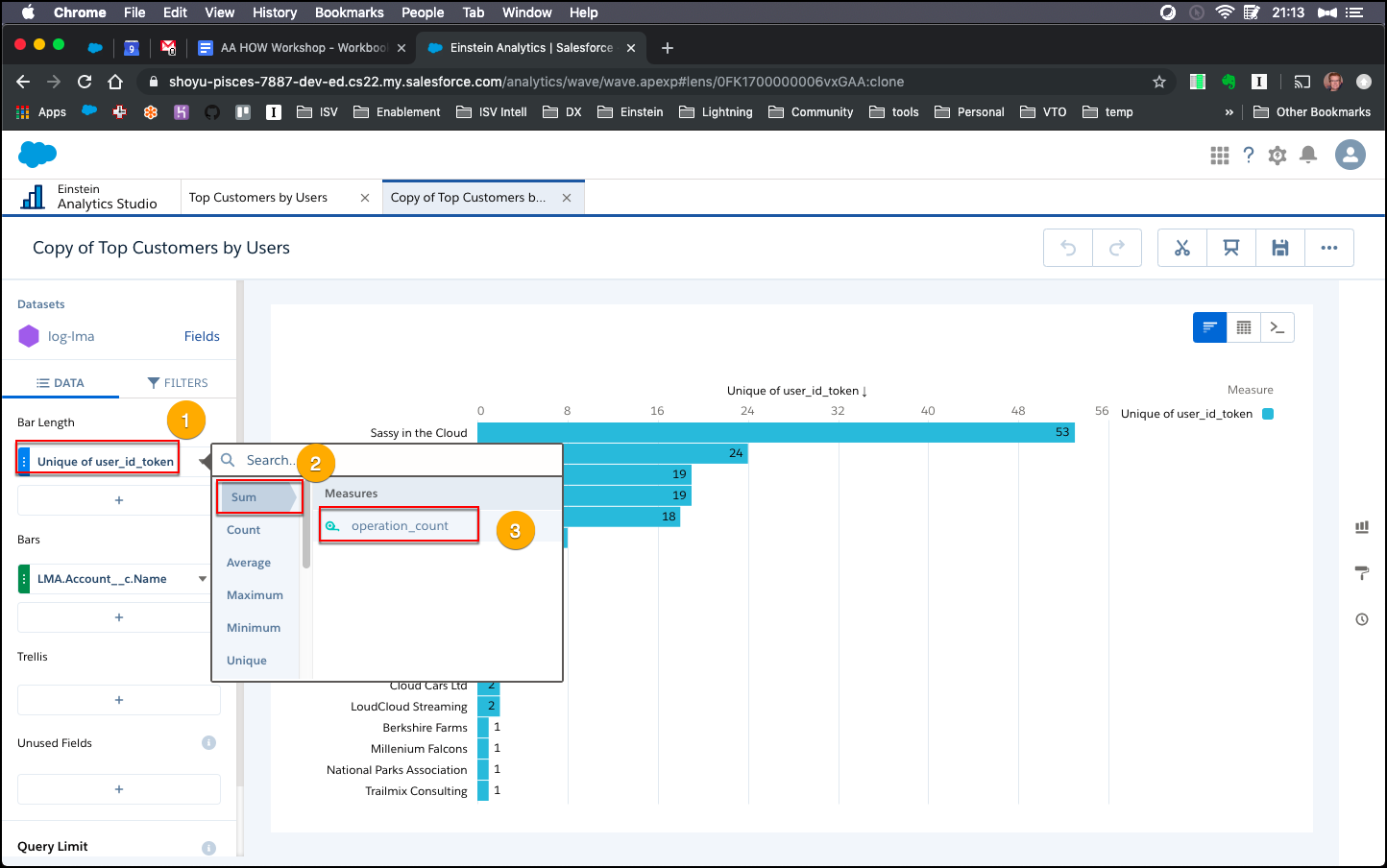Select the Maximum aggregation

(255, 595)
